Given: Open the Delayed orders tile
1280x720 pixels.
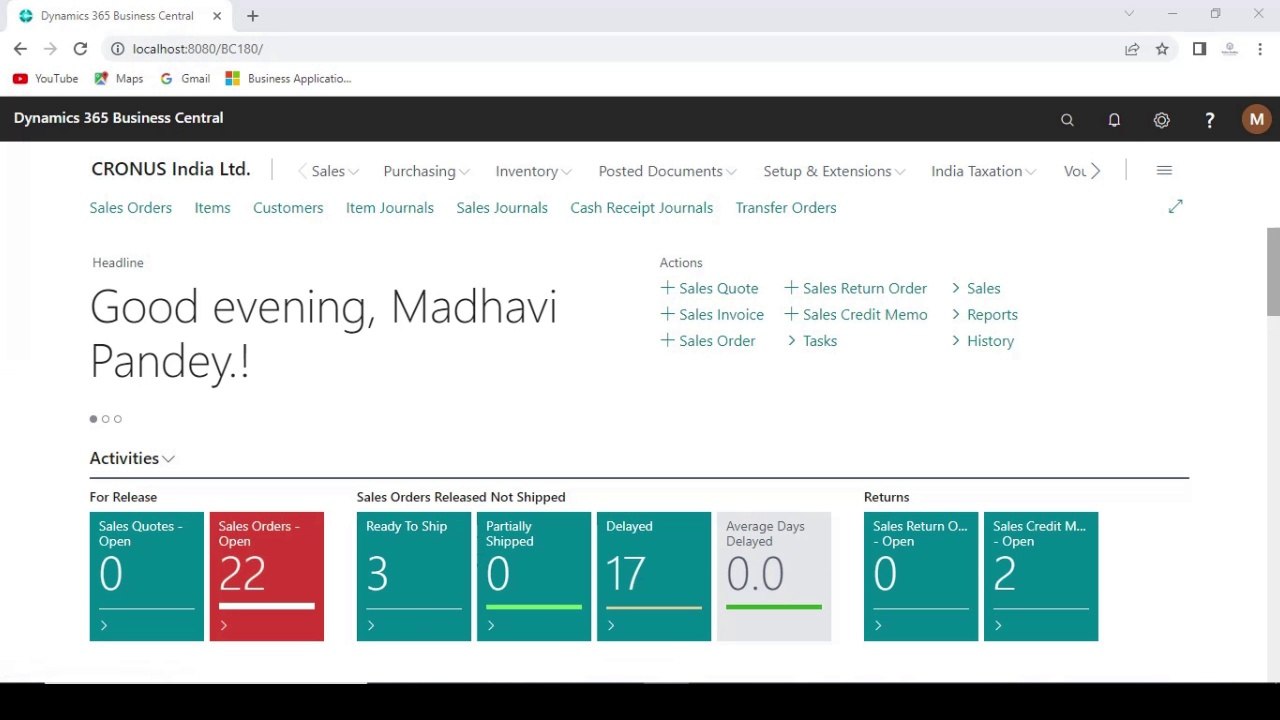Looking at the screenshot, I should pyautogui.click(x=654, y=576).
